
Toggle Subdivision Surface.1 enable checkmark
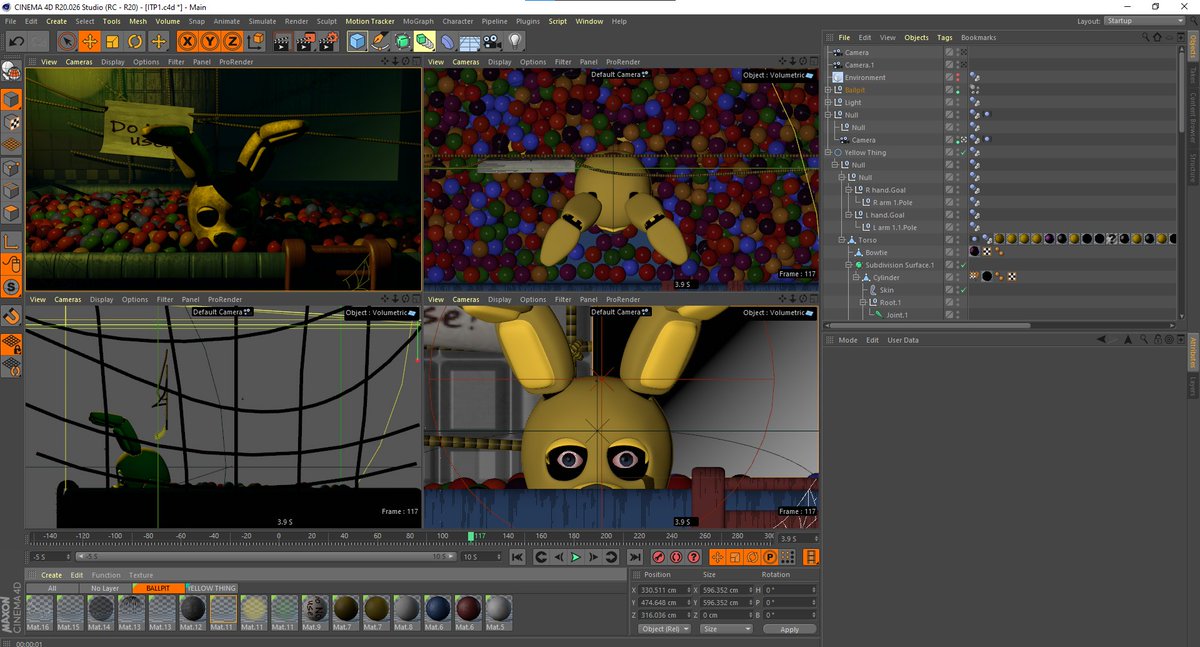pos(964,265)
